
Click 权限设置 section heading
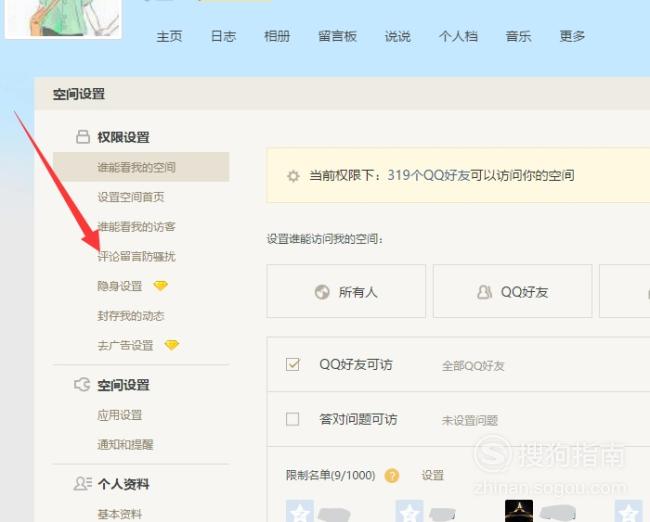coord(123,137)
